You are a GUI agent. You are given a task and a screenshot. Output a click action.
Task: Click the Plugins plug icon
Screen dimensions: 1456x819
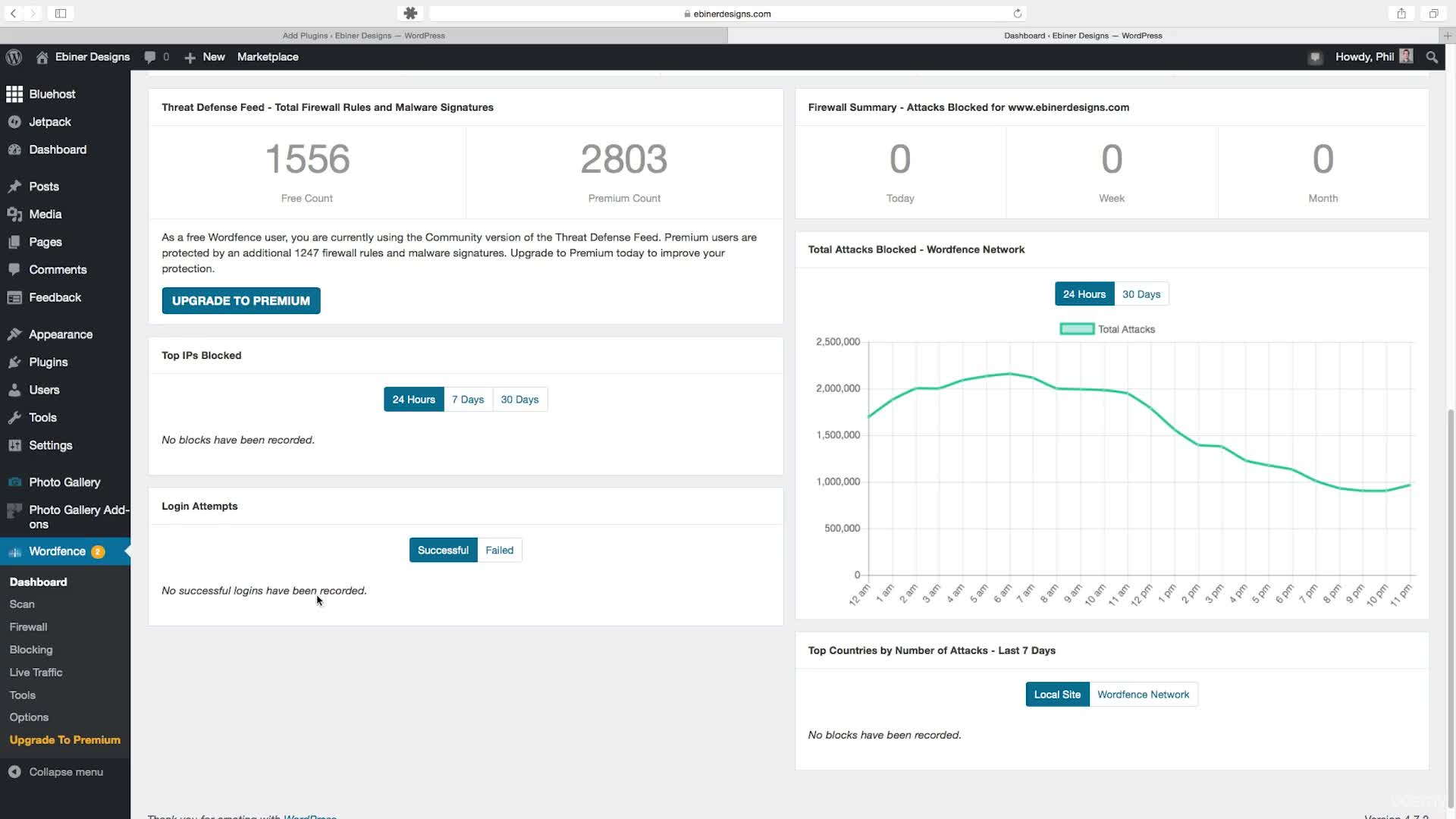point(14,362)
